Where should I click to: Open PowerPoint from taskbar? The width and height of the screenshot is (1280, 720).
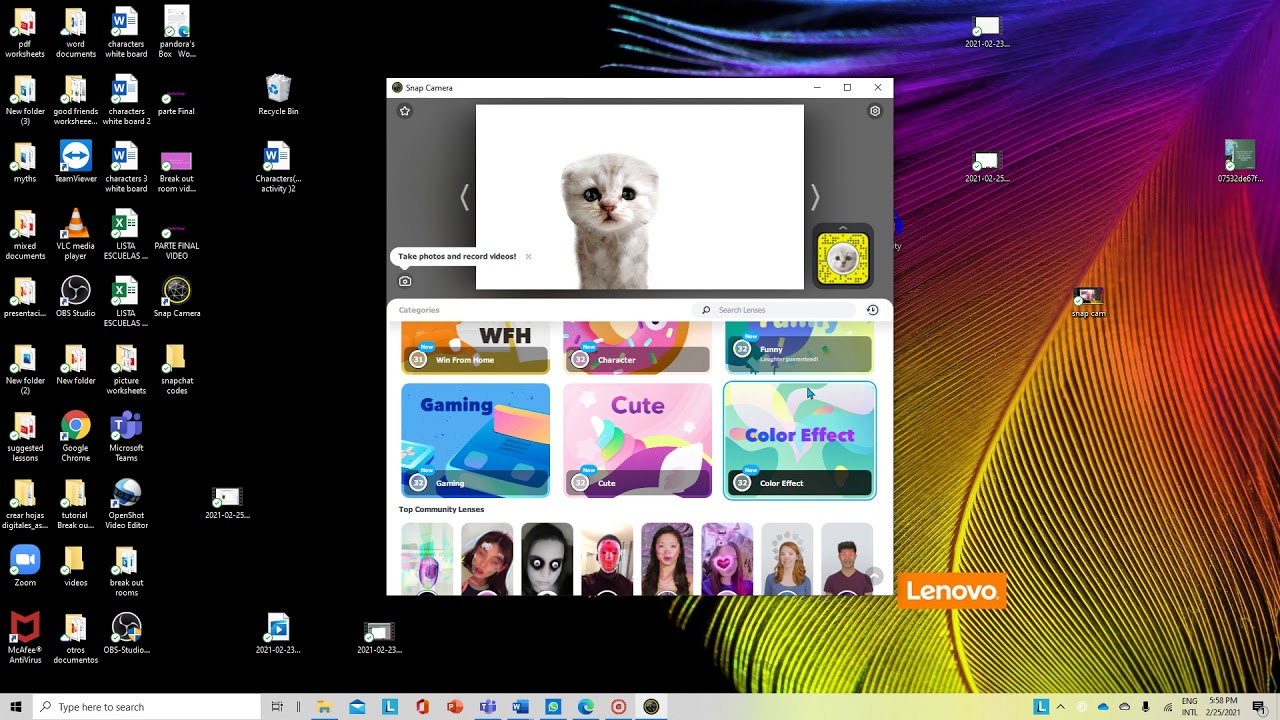455,707
